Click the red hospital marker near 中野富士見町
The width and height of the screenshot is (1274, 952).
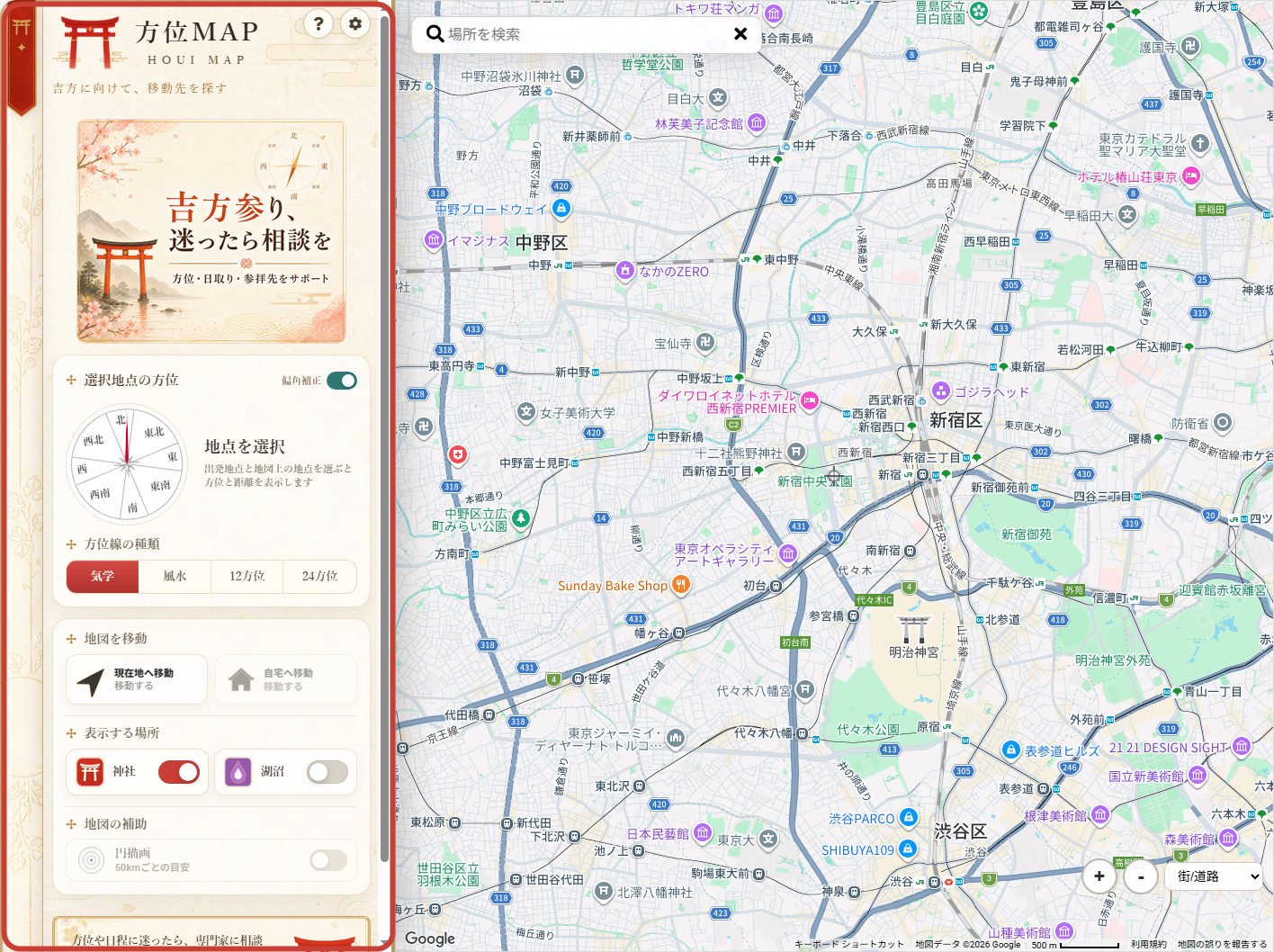(458, 455)
